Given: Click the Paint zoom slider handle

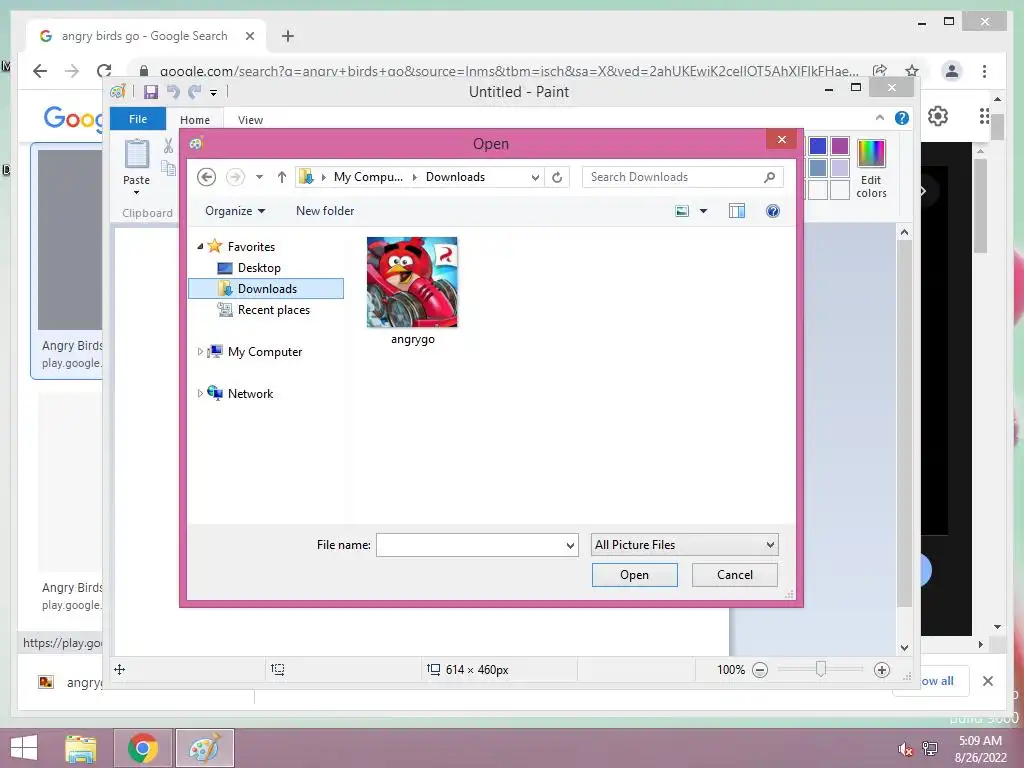Looking at the screenshot, I should click(x=821, y=669).
